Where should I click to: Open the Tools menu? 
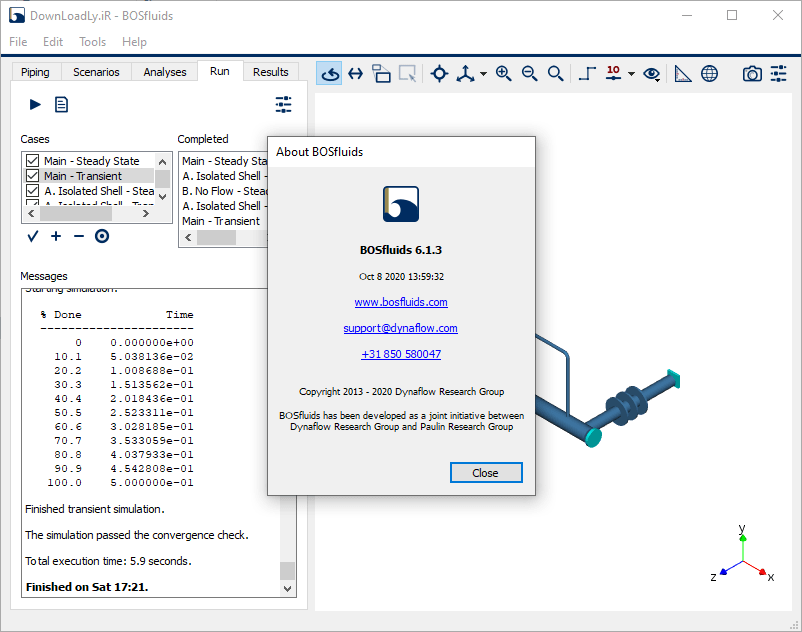tap(93, 42)
